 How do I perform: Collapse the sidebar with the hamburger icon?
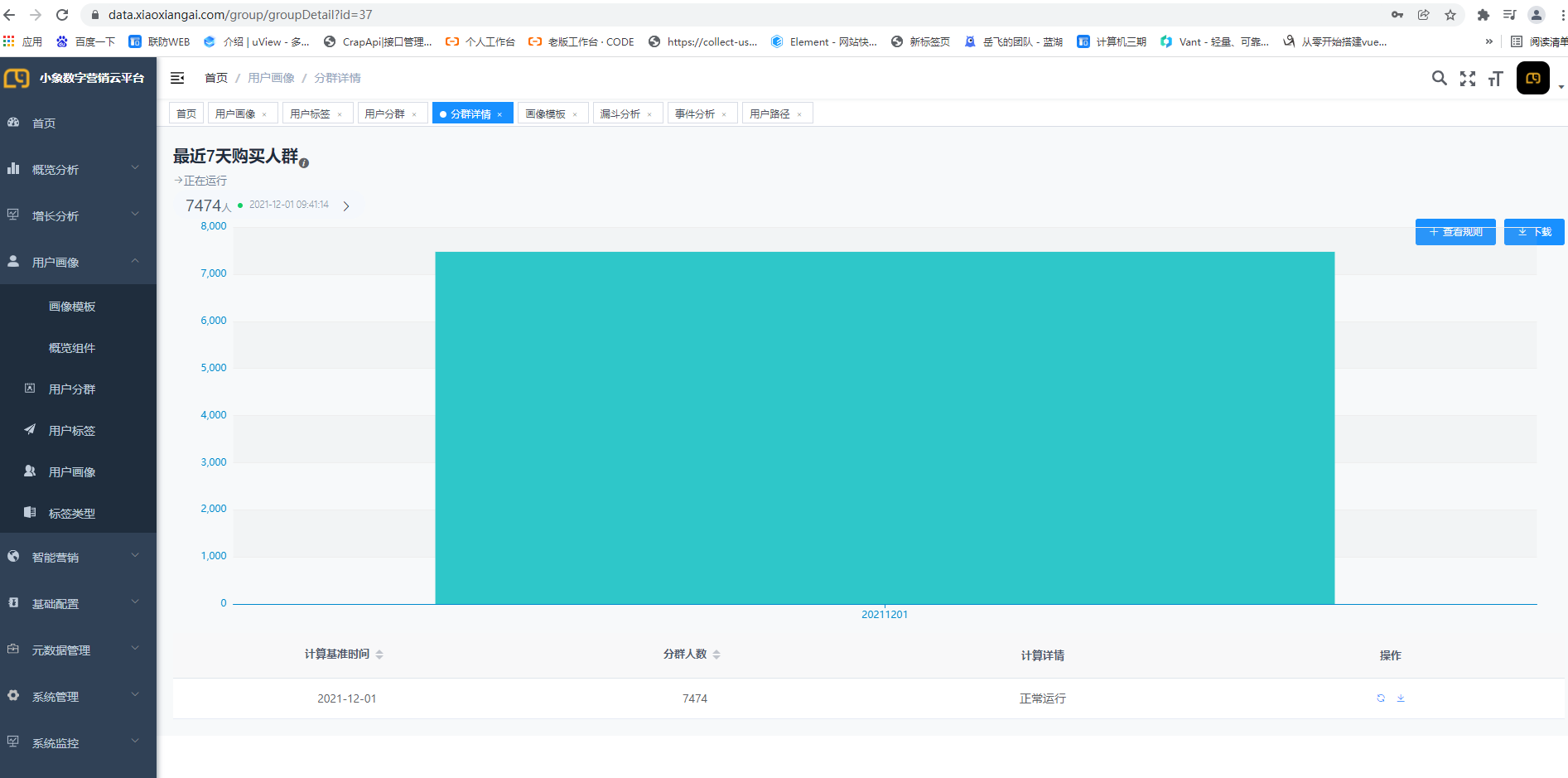(x=177, y=77)
